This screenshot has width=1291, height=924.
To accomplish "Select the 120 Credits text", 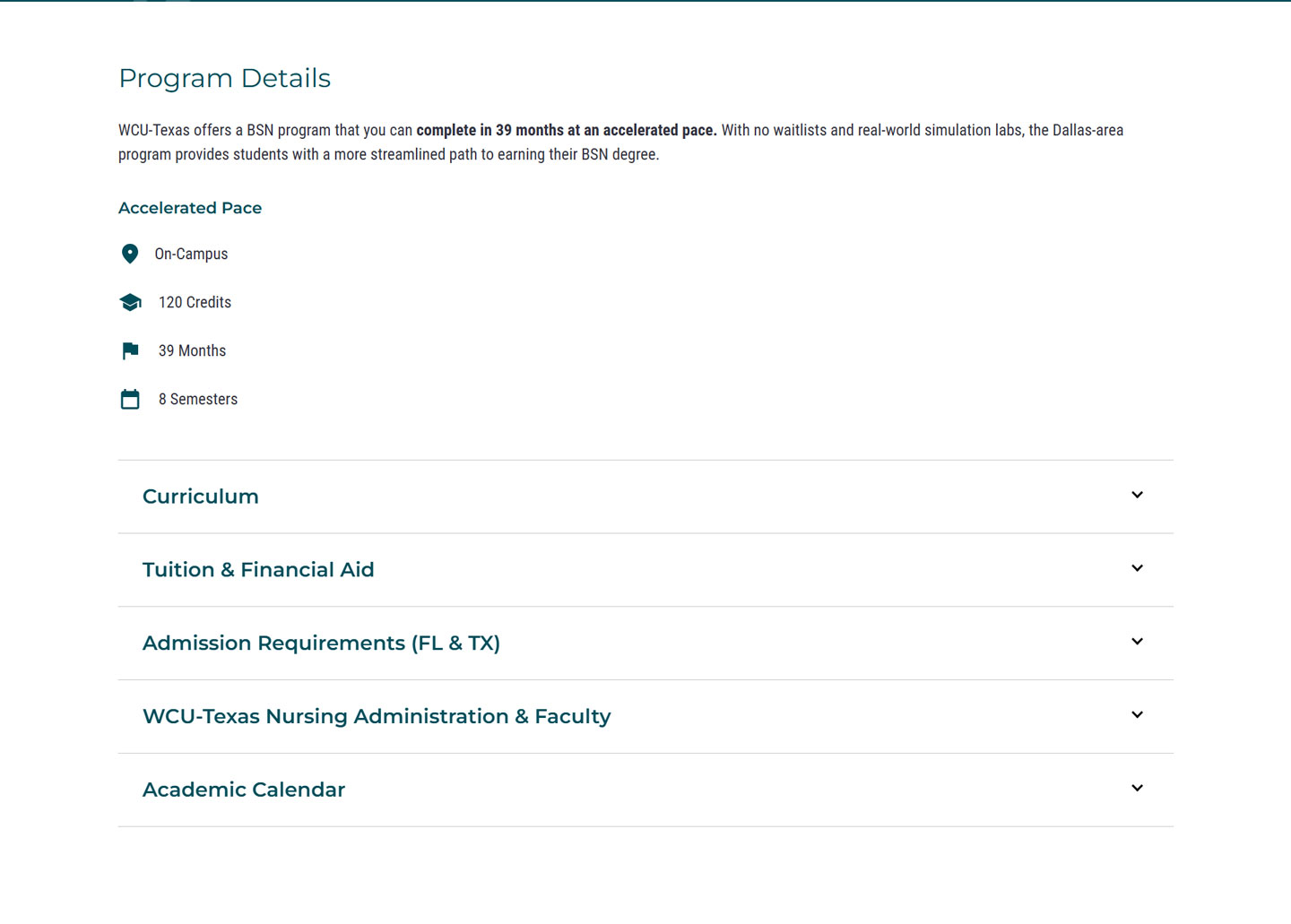I will coord(195,302).
